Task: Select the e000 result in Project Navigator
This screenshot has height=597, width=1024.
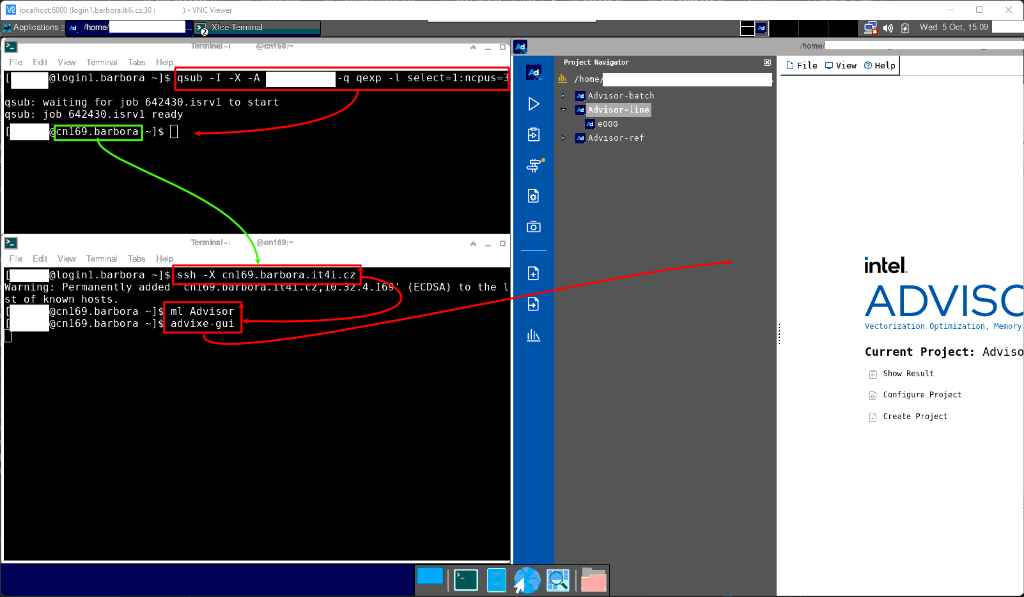Action: click(607, 124)
